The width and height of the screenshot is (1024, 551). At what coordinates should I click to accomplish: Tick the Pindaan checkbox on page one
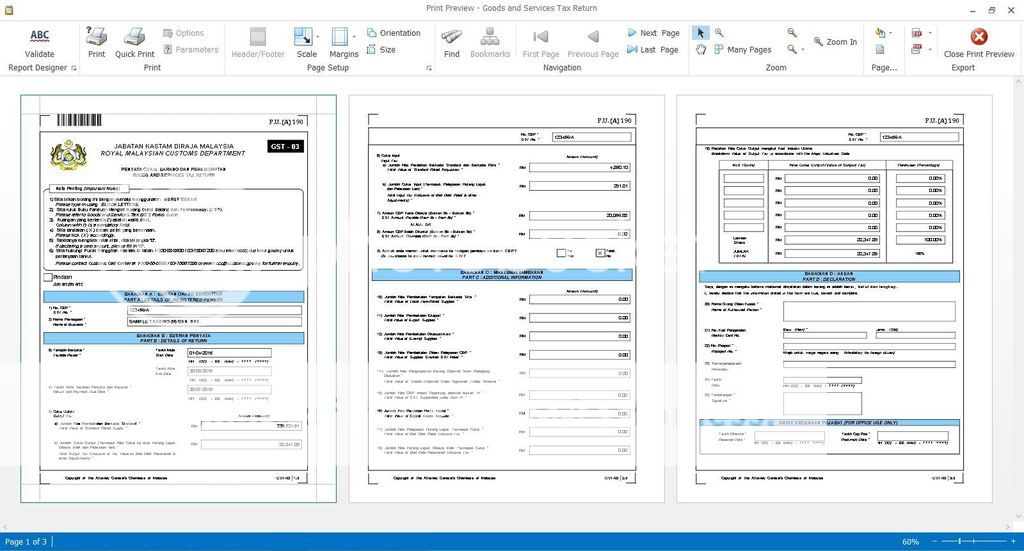[48, 277]
